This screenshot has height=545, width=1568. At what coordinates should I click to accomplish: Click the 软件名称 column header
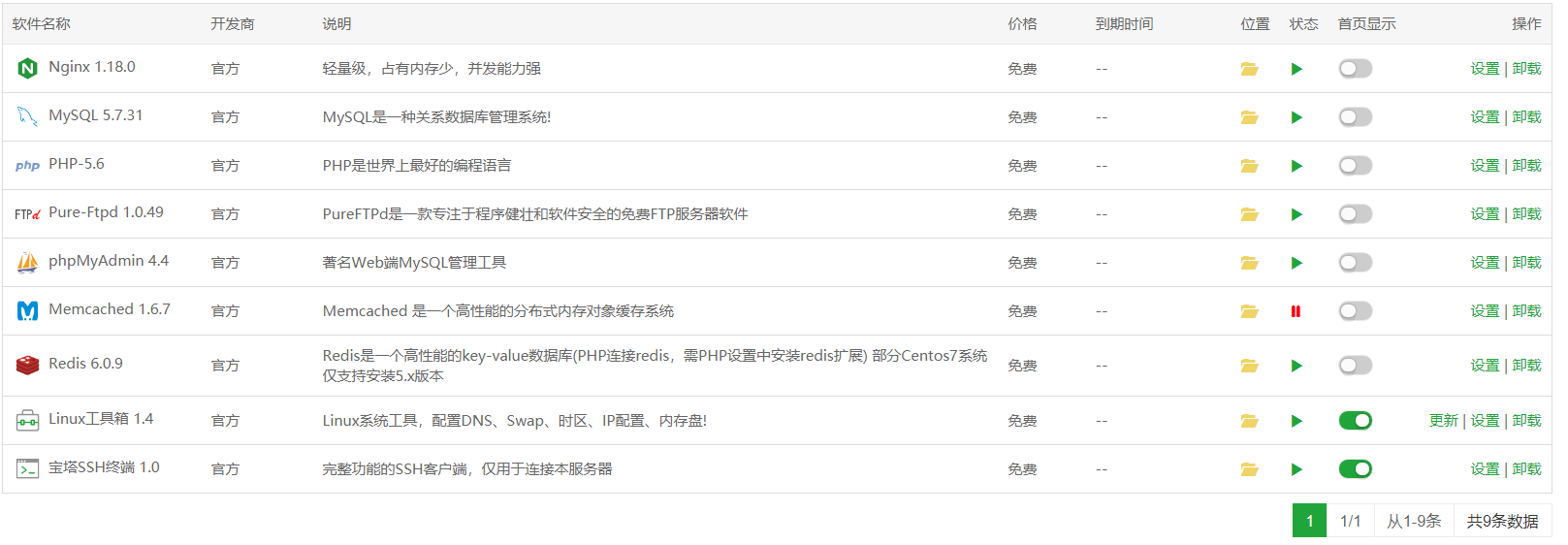click(42, 24)
